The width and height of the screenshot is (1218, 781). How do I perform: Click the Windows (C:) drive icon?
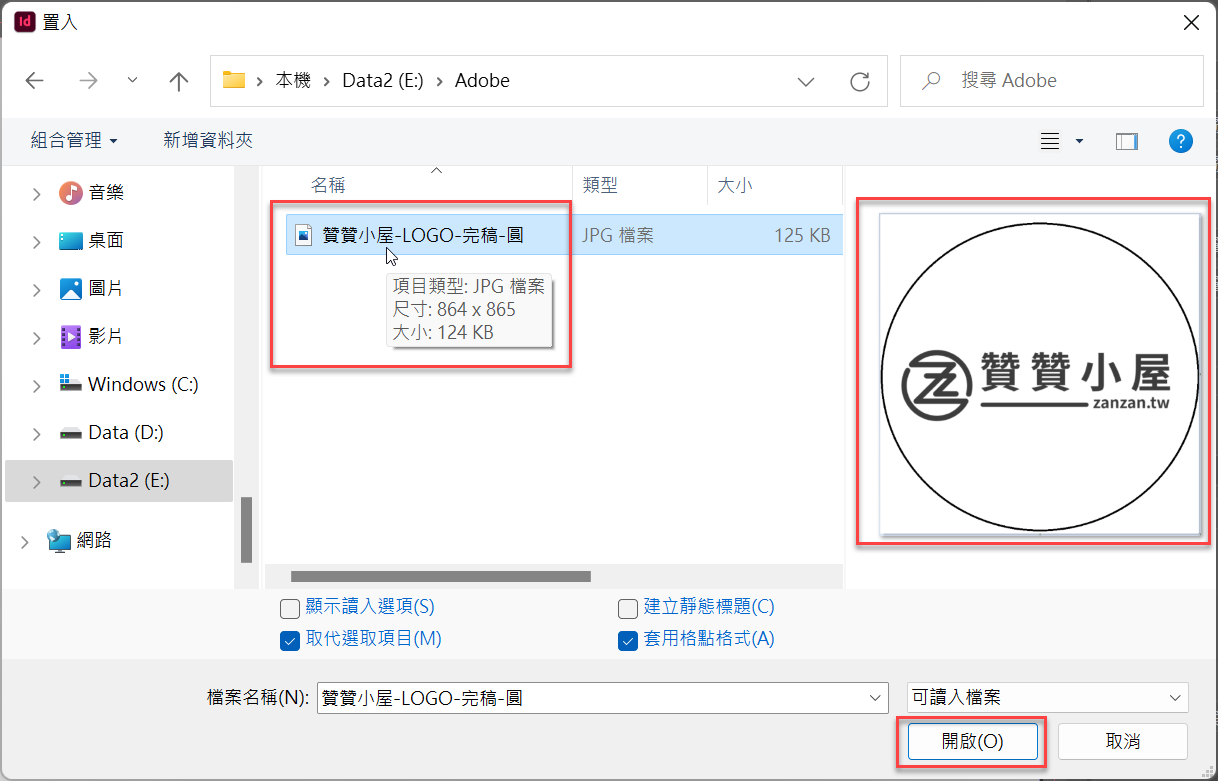click(x=70, y=384)
